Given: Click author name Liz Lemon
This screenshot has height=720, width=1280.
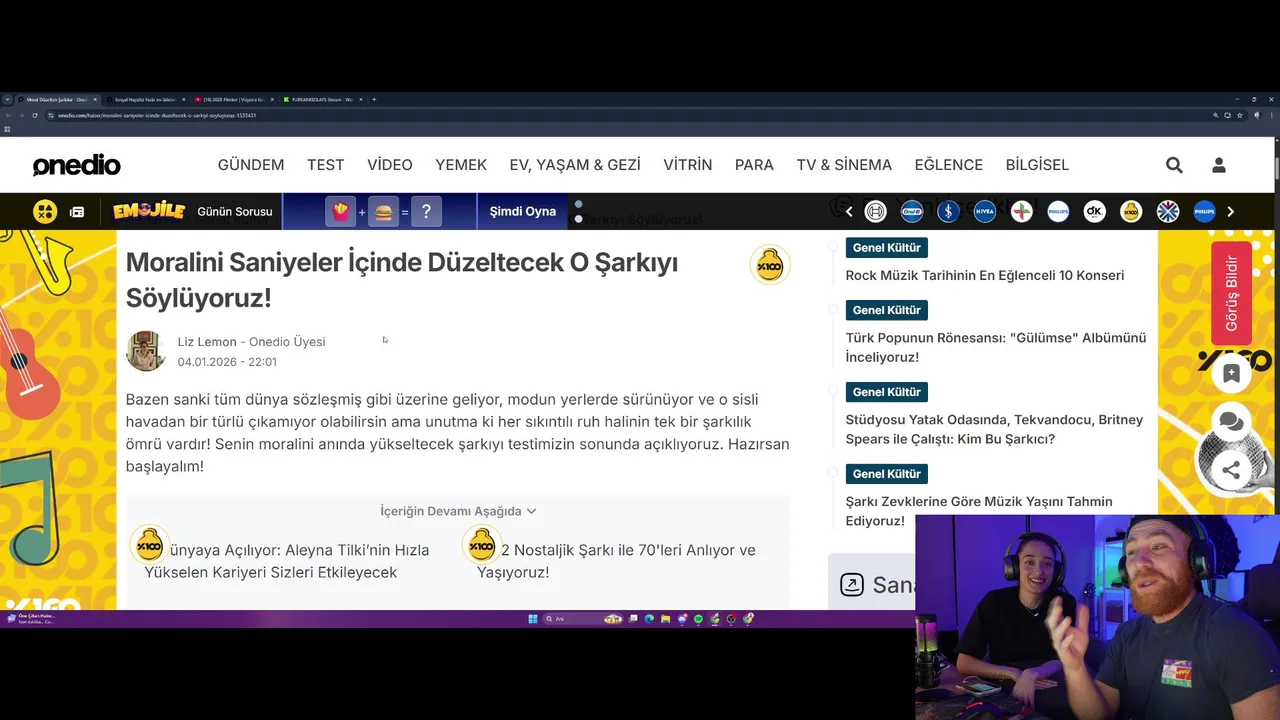Looking at the screenshot, I should click(207, 342).
